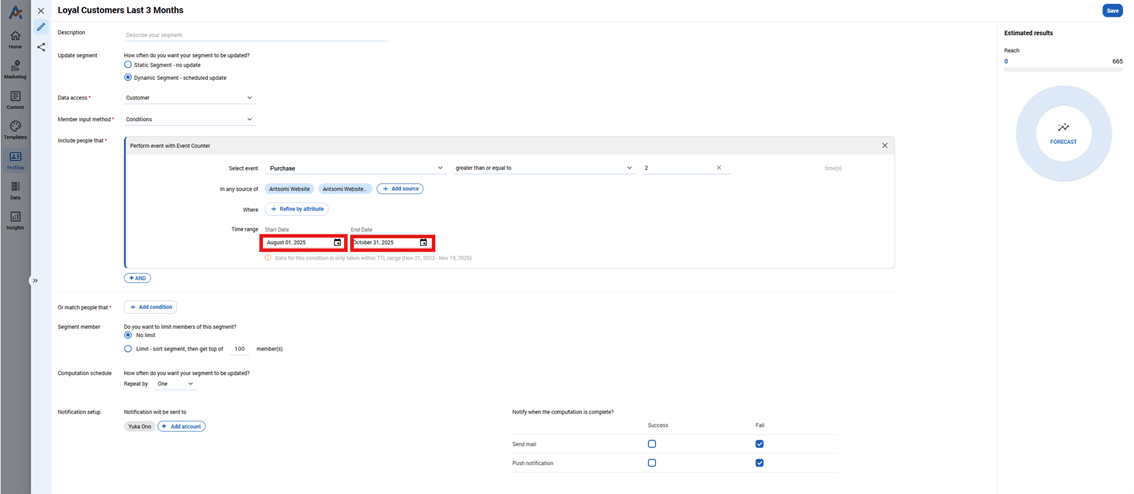Choose the No limit radio option
This screenshot has width=1134, height=494.
128,335
